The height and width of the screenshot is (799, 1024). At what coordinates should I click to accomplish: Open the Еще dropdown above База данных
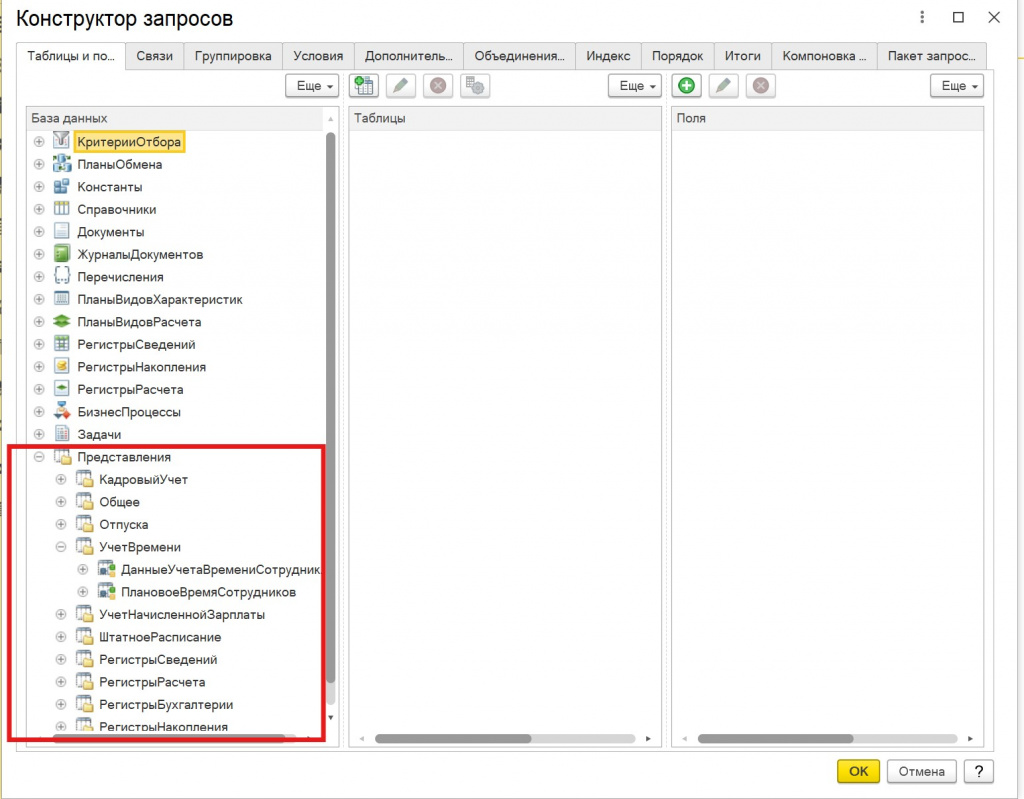click(312, 86)
